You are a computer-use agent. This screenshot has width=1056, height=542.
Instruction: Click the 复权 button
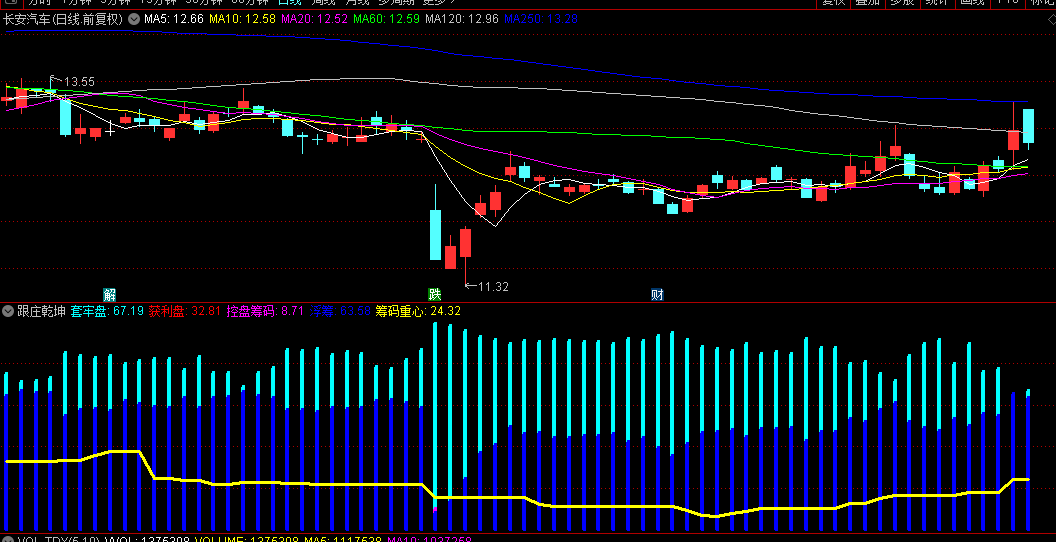pos(832,3)
